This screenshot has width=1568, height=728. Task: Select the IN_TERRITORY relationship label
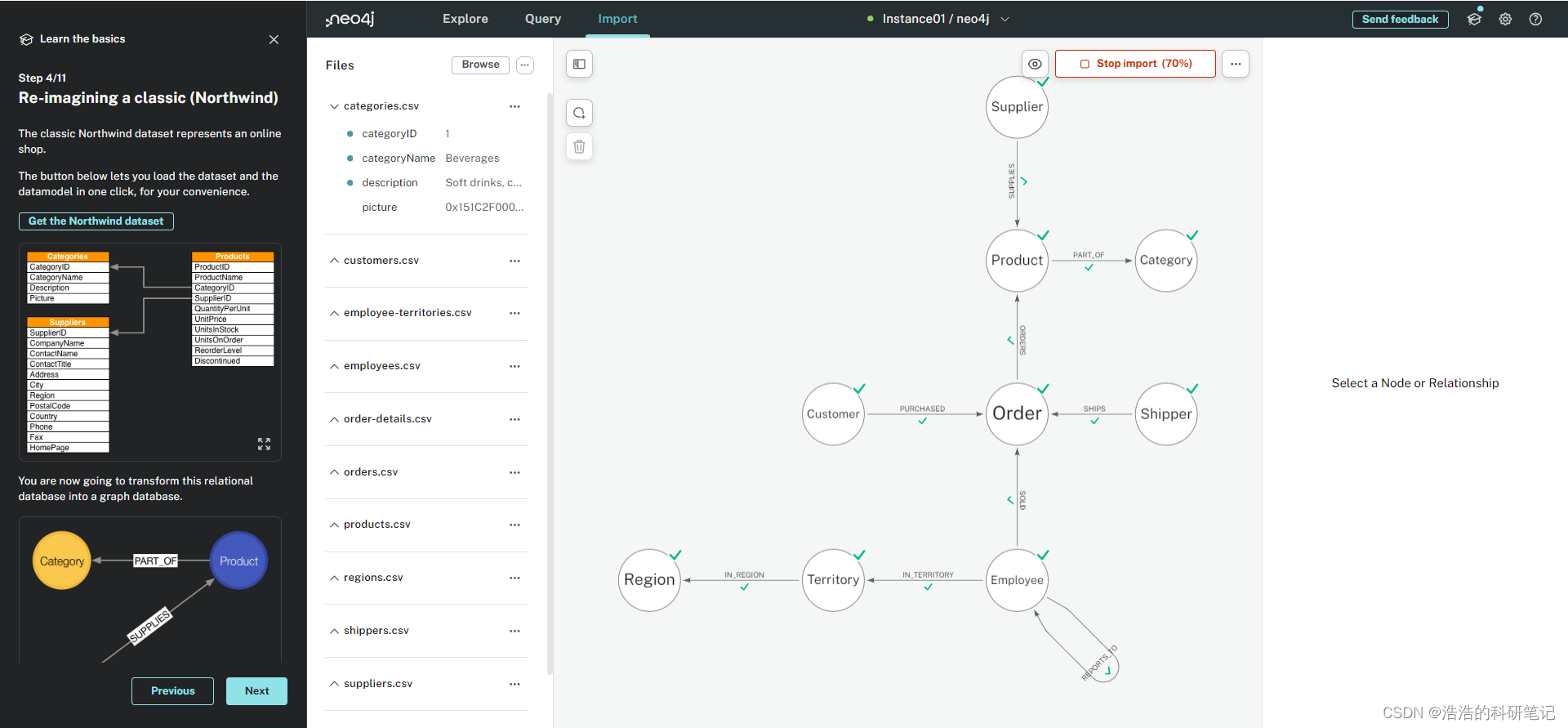928,574
